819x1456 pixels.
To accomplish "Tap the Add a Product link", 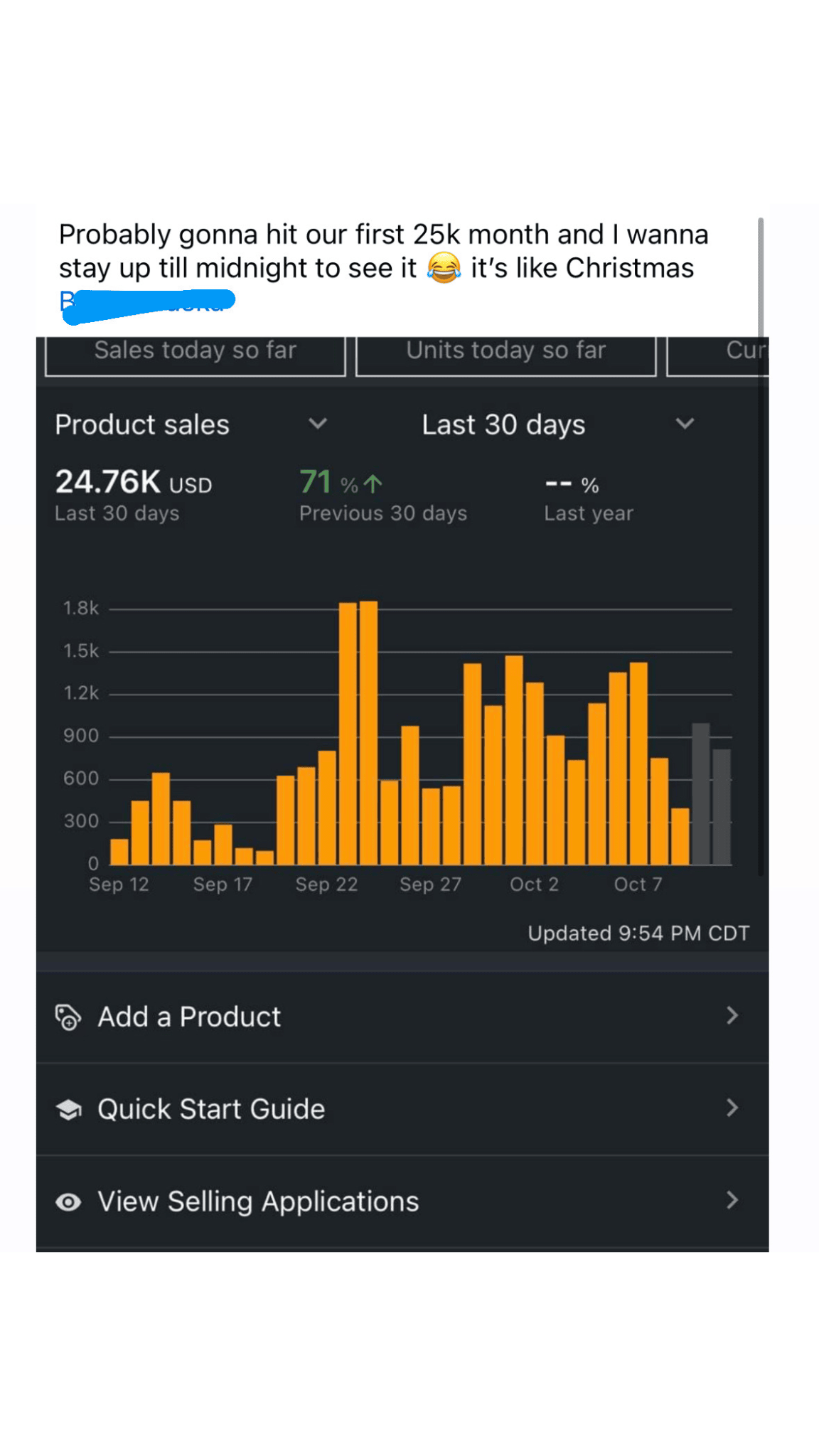I will click(189, 1017).
